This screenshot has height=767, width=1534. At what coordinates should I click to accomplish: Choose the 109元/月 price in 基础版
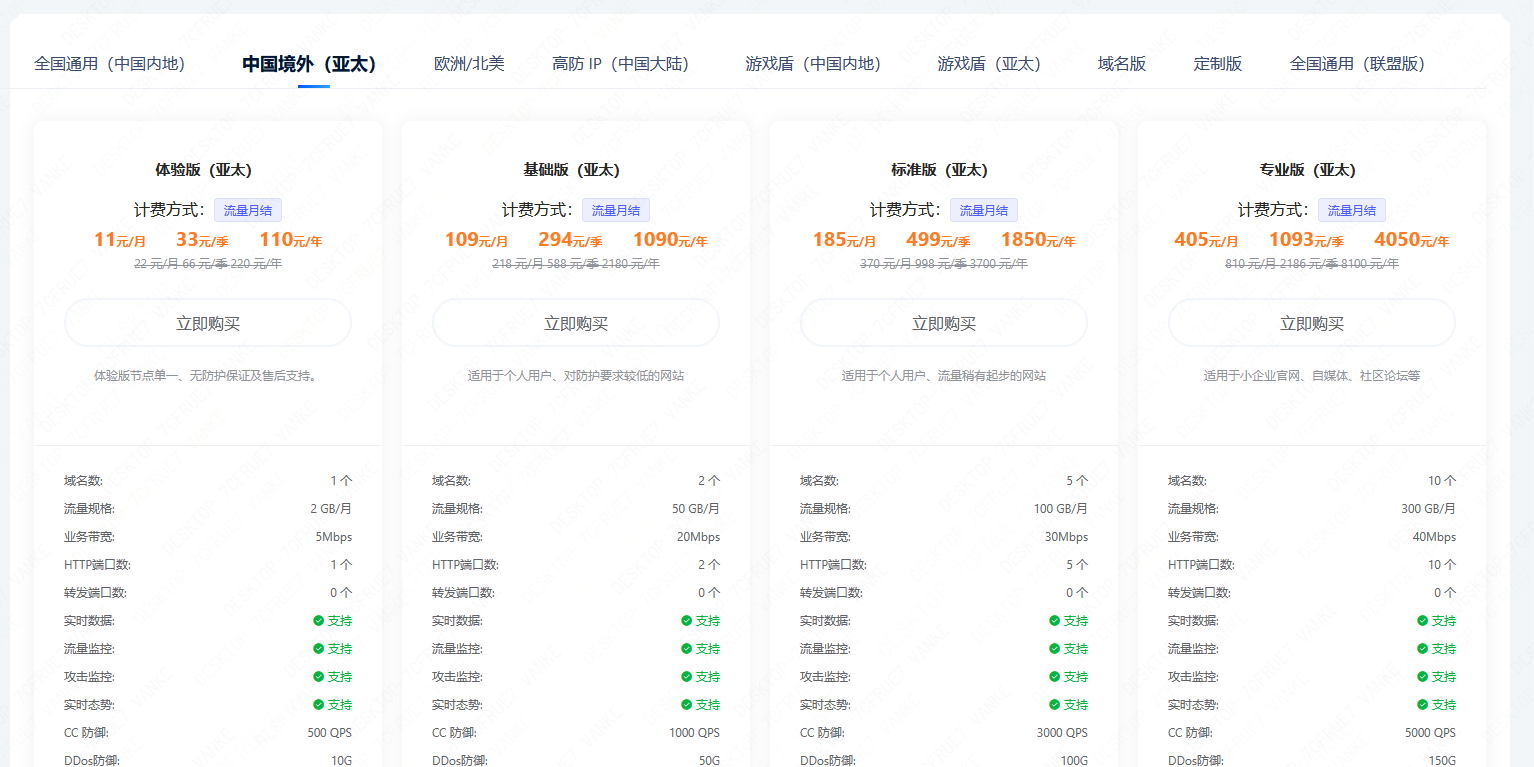(476, 240)
